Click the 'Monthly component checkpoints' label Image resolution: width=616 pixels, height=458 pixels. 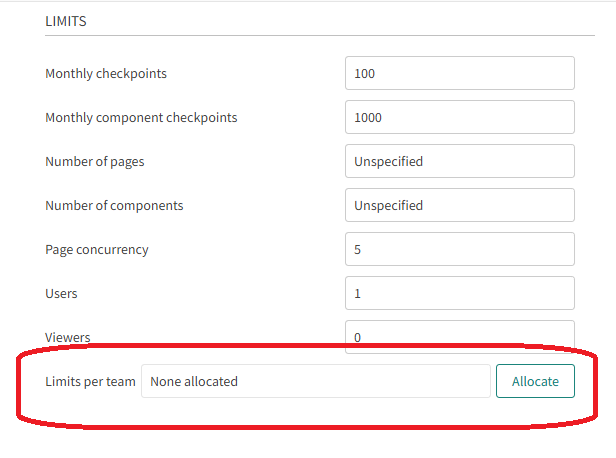[141, 117]
